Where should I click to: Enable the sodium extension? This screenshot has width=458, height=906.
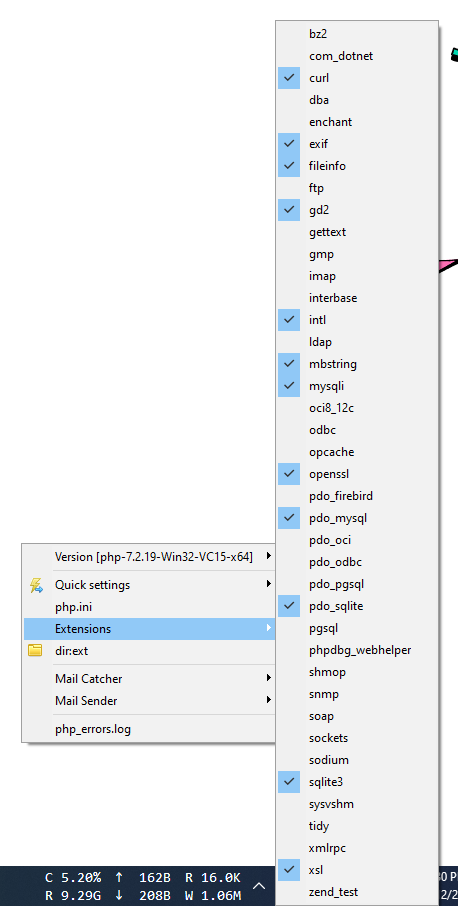pyautogui.click(x=357, y=760)
